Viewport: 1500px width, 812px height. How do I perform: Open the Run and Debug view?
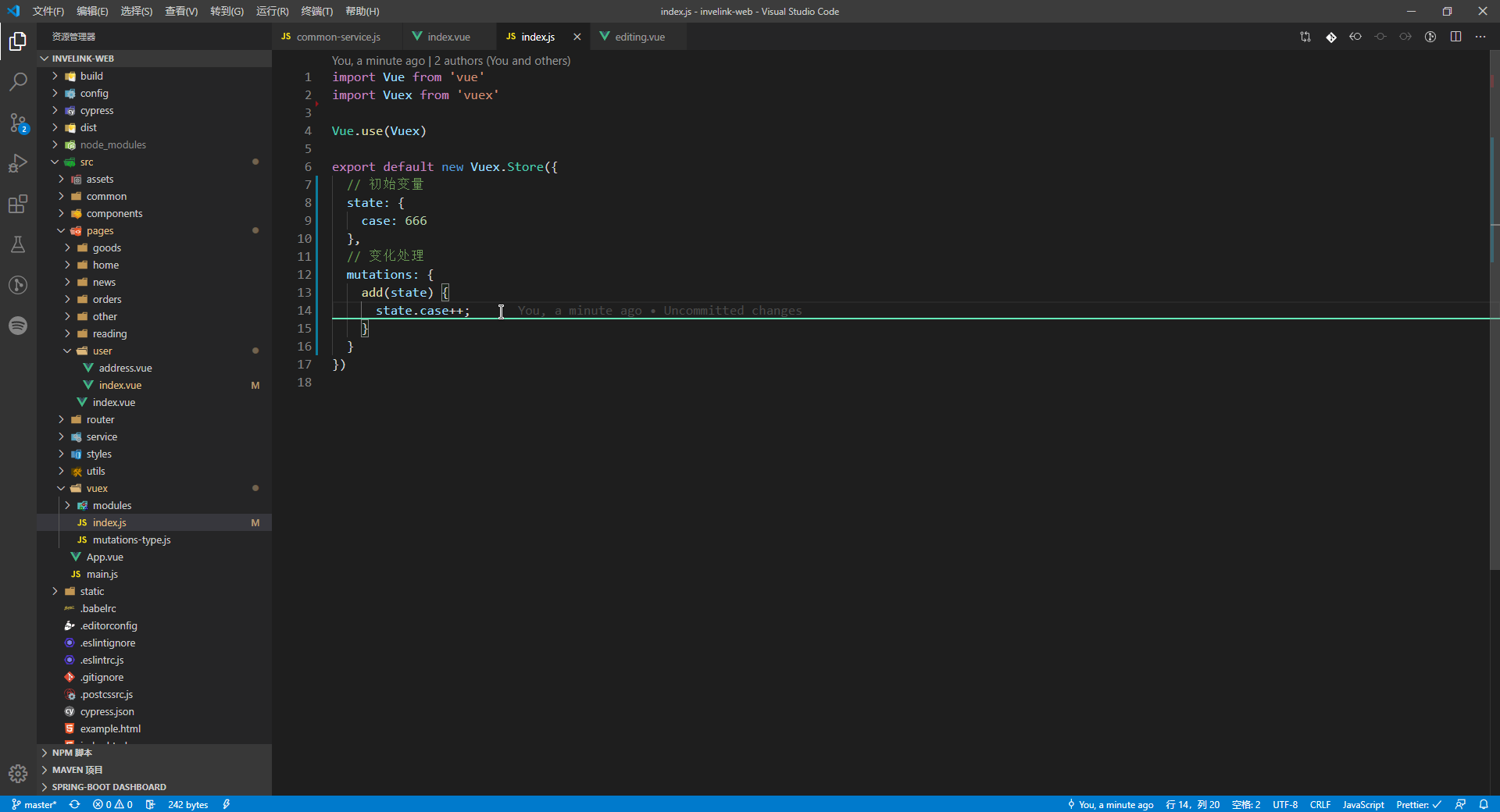tap(18, 163)
